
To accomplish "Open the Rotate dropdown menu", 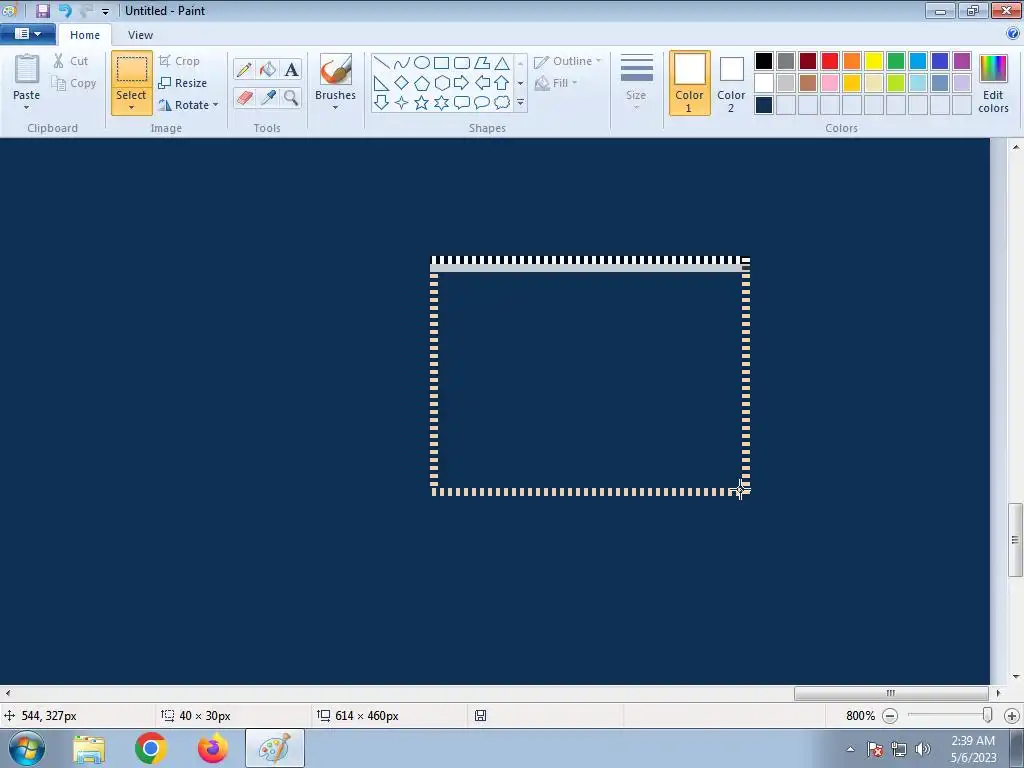I will (188, 104).
